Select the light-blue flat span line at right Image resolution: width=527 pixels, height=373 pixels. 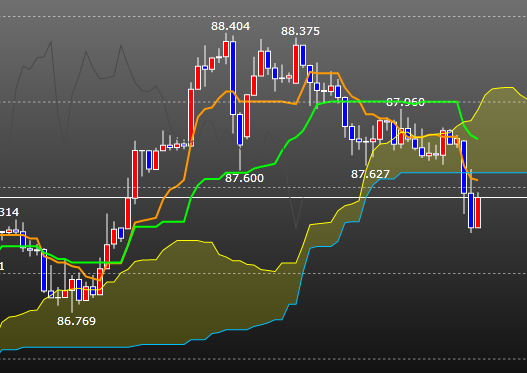click(464, 172)
